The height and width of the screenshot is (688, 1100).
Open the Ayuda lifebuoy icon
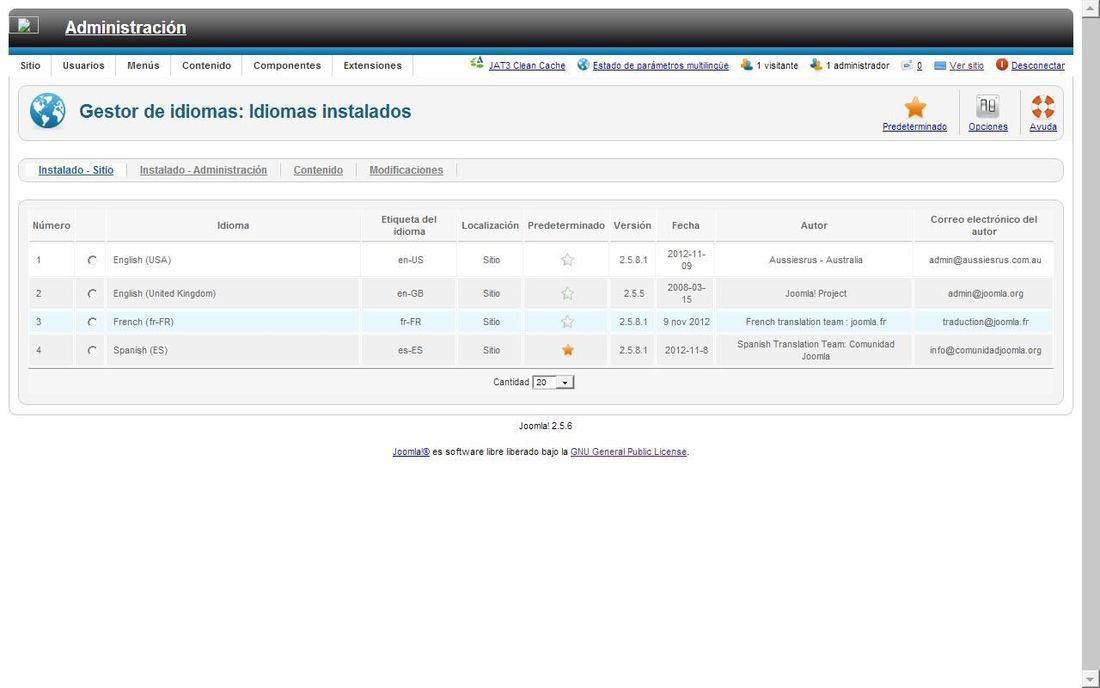pos(1042,107)
